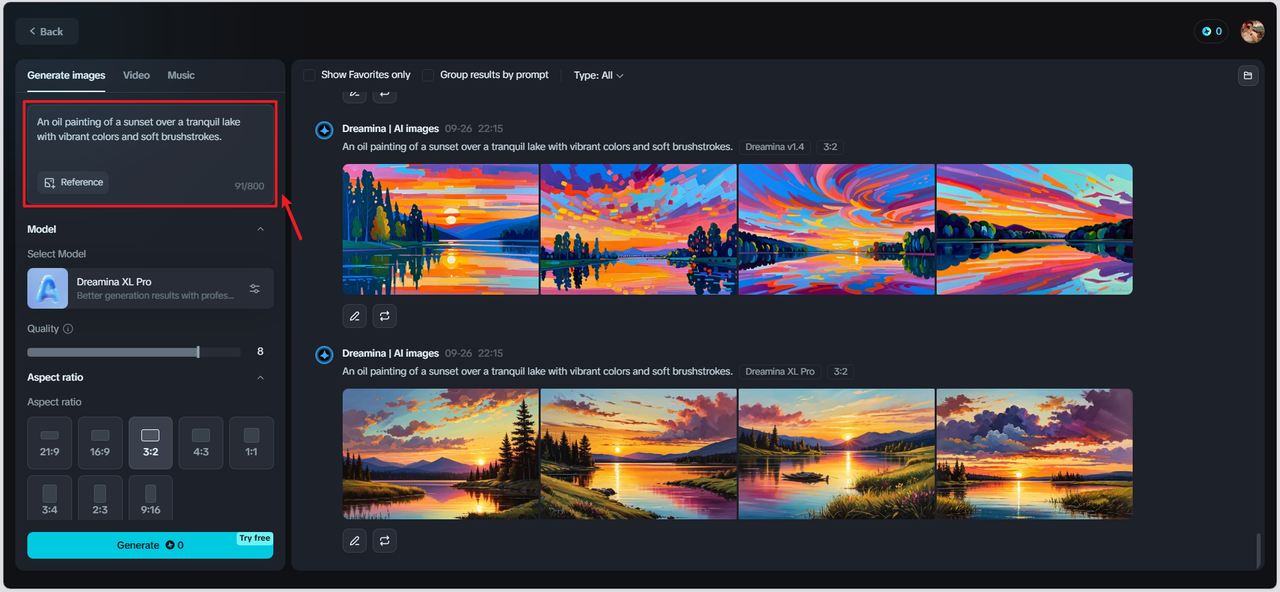
Task: Click Dreamina avatar icon of XL Pro result
Action: coord(324,355)
